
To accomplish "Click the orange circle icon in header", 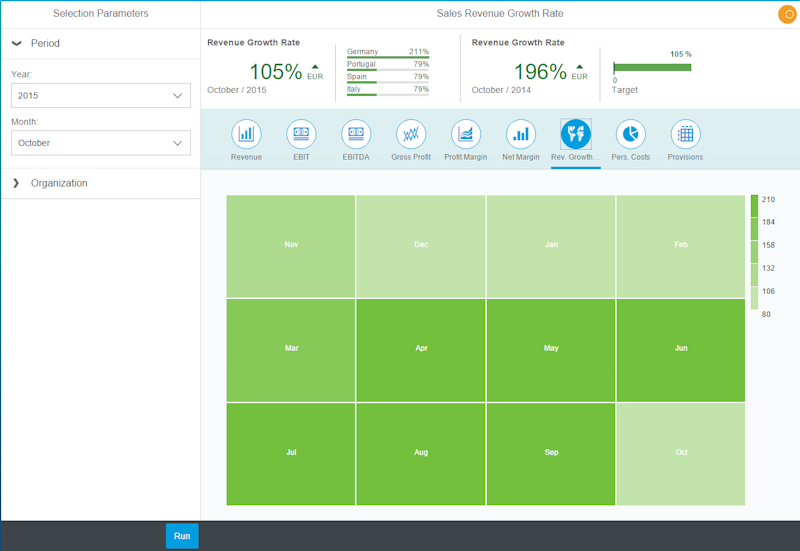I will tap(786, 14).
